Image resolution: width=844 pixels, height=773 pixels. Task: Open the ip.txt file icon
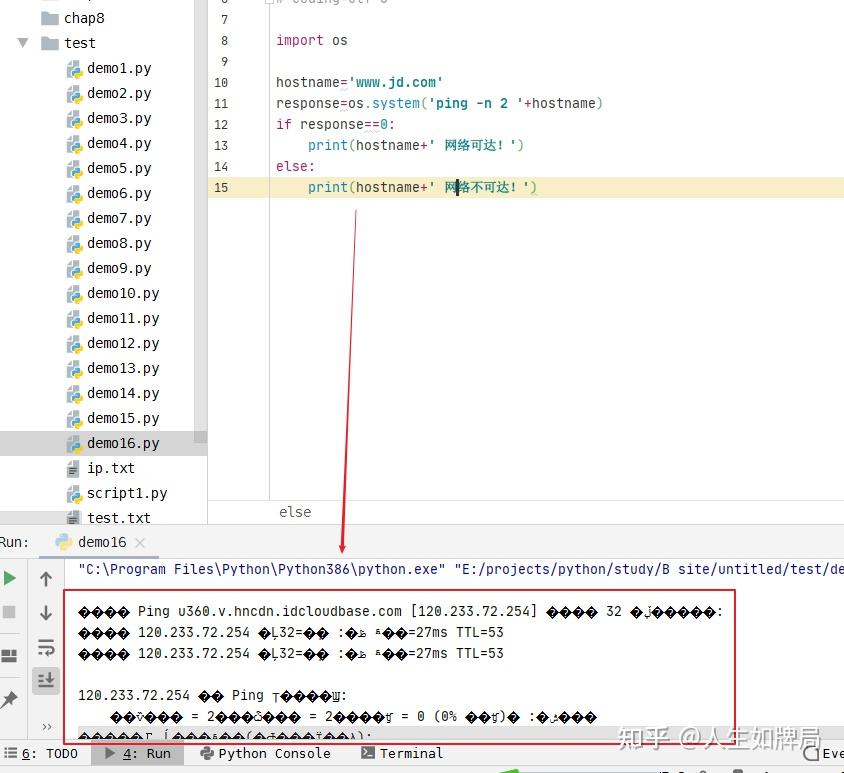pyautogui.click(x=73, y=469)
